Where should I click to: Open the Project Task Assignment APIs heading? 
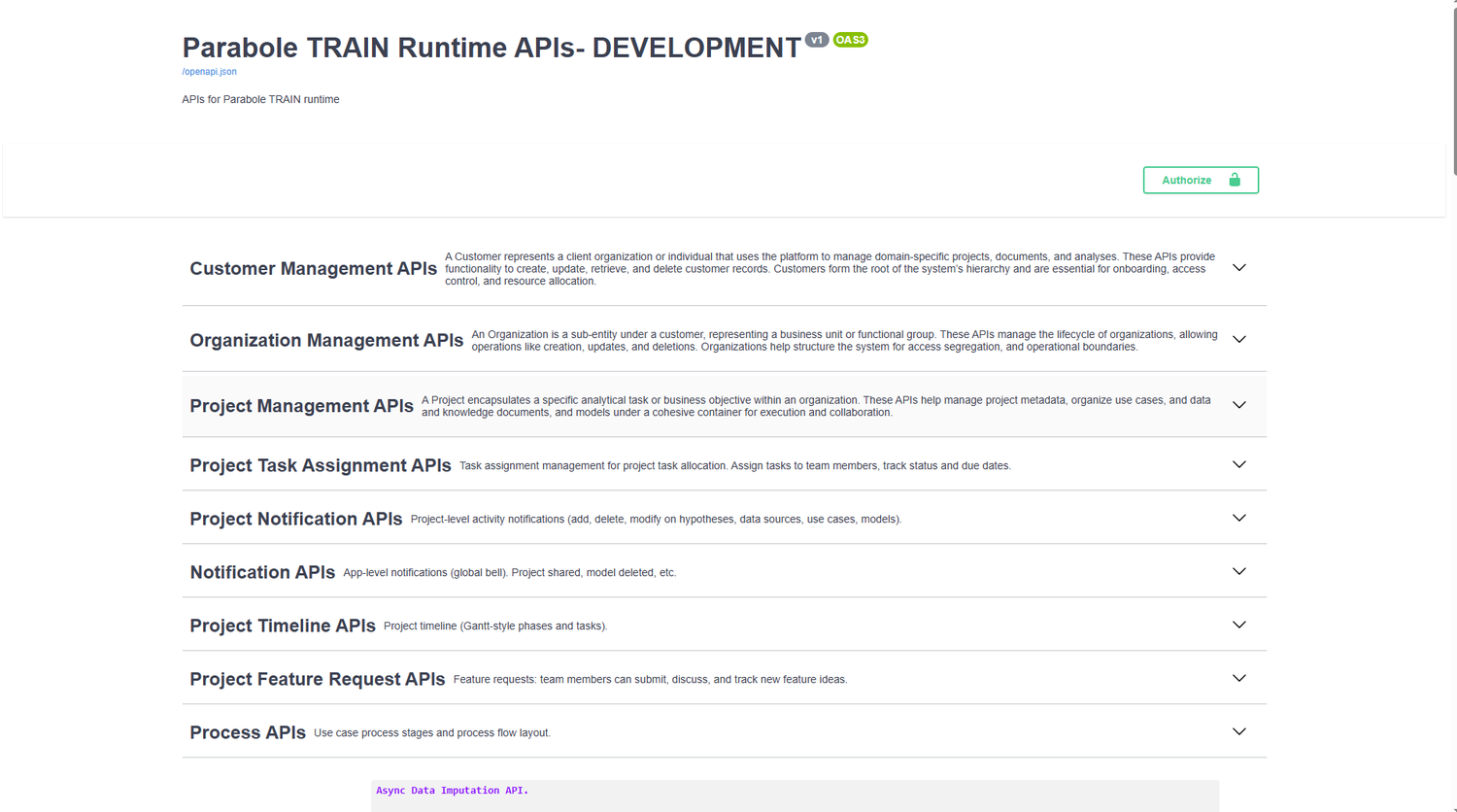tap(321, 466)
